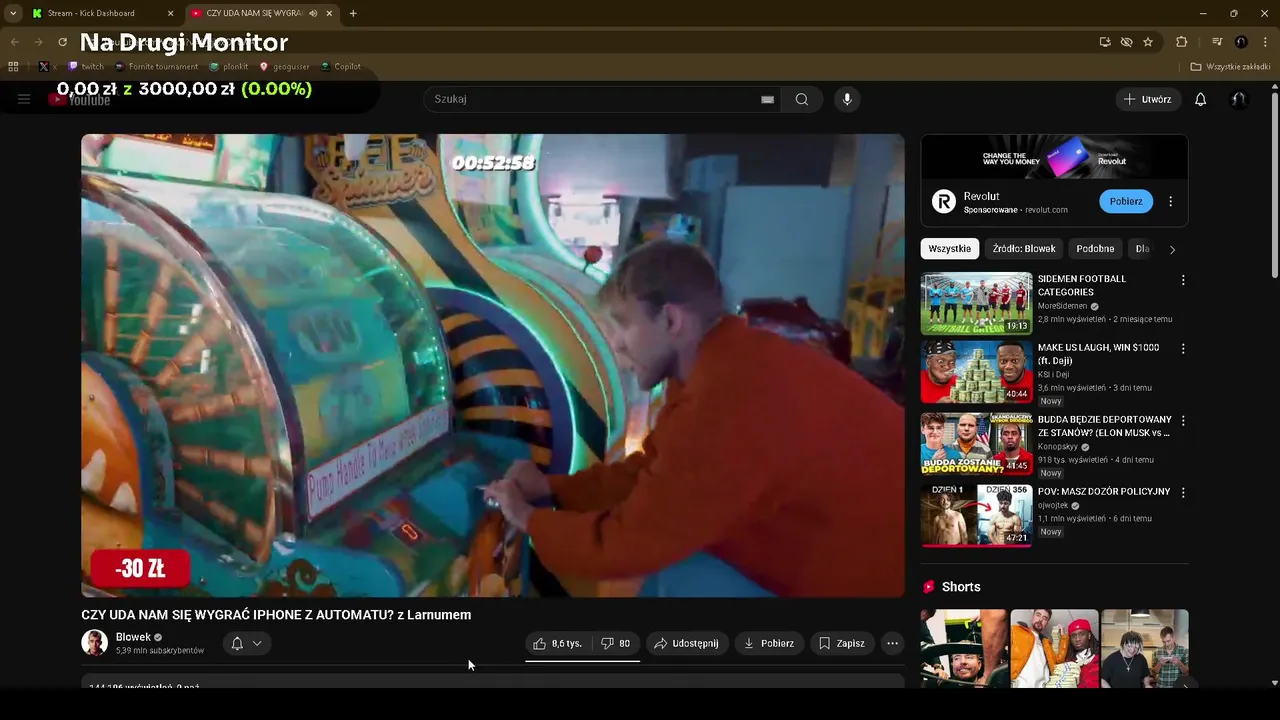This screenshot has width=1280, height=720.
Task: Start voice search with microphone icon
Action: [x=847, y=99]
